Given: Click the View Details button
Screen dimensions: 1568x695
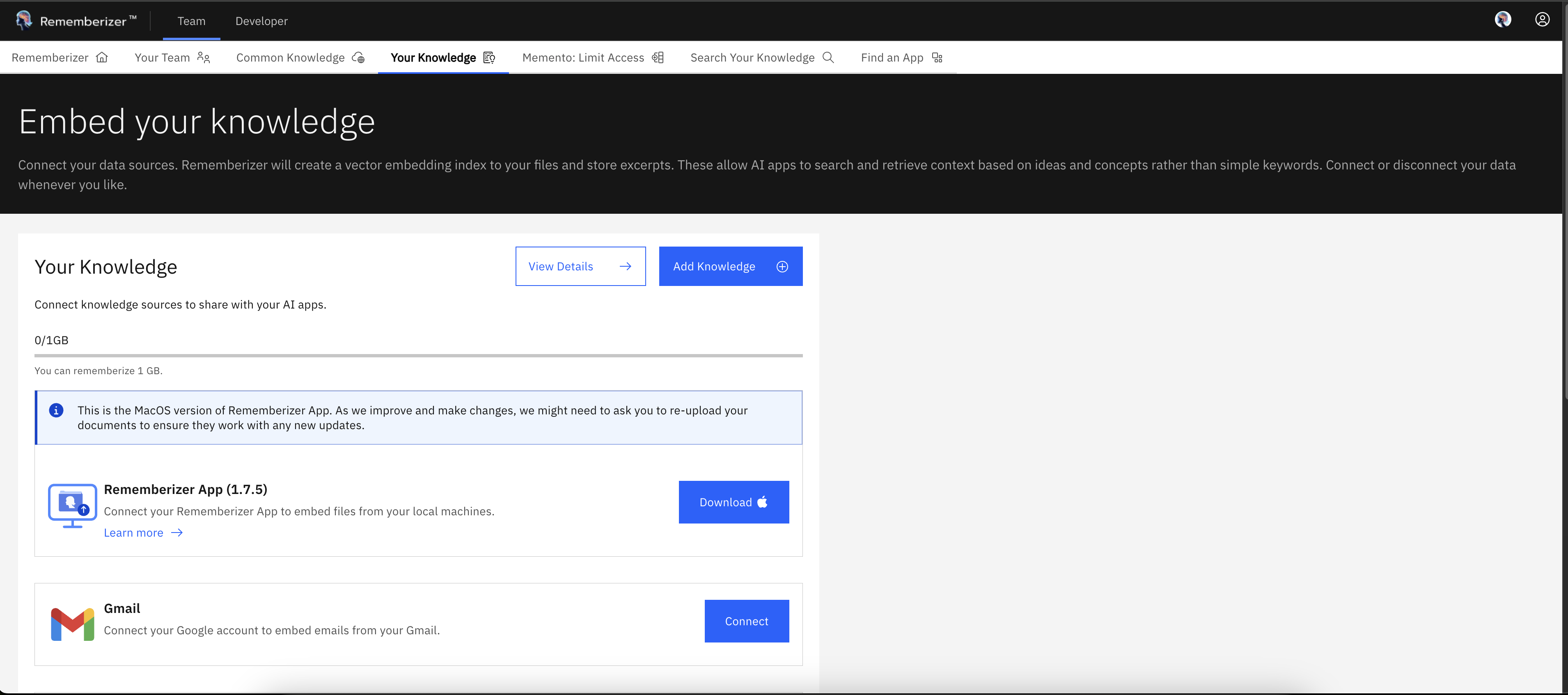Looking at the screenshot, I should [580, 266].
